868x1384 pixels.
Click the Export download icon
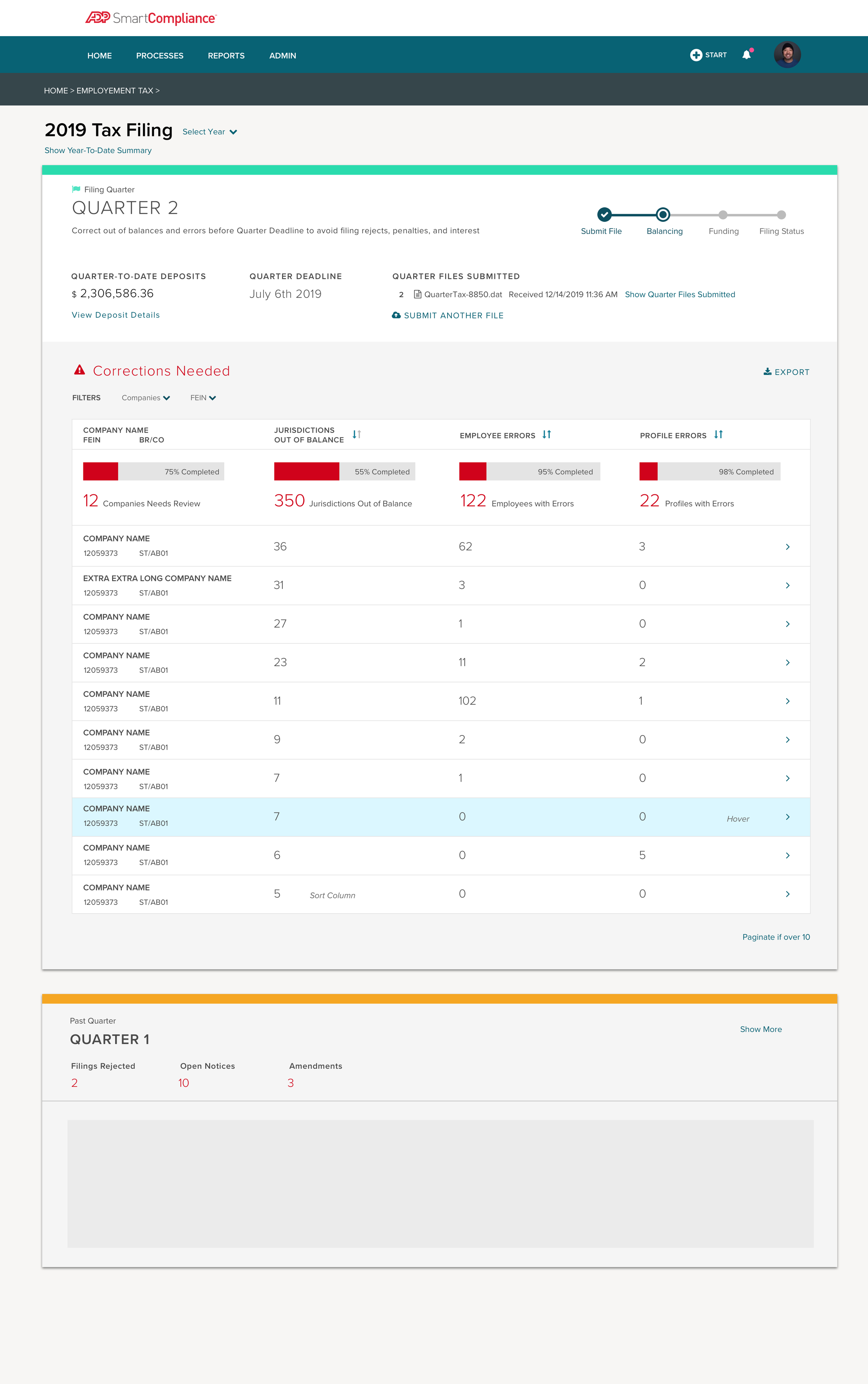pos(767,372)
